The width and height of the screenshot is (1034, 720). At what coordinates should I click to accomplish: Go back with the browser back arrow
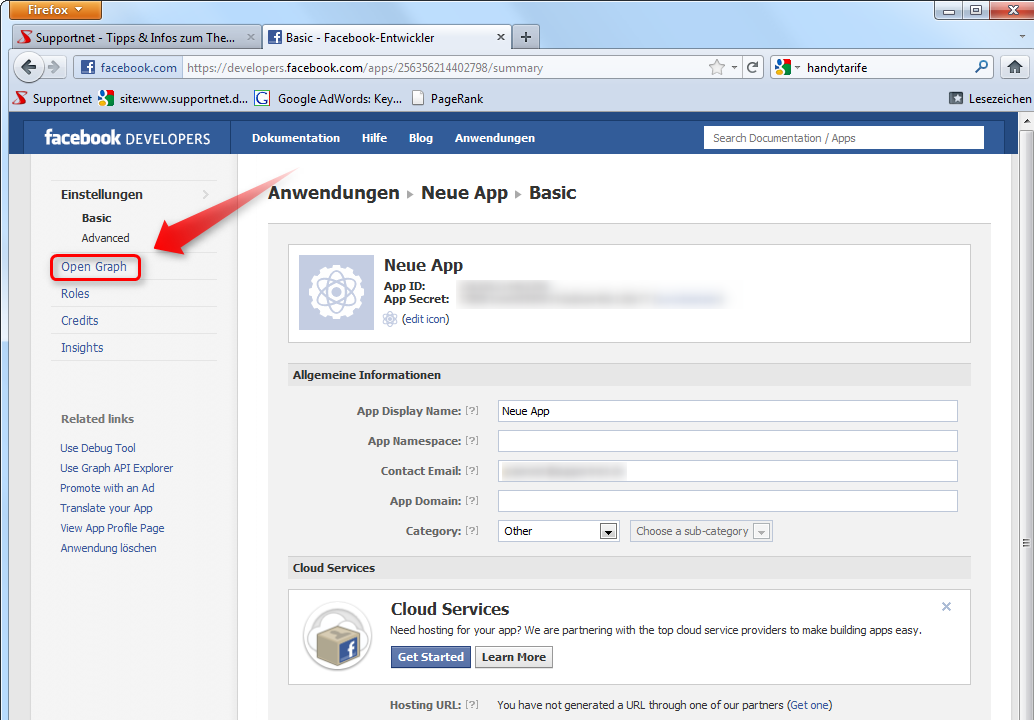[x=28, y=67]
